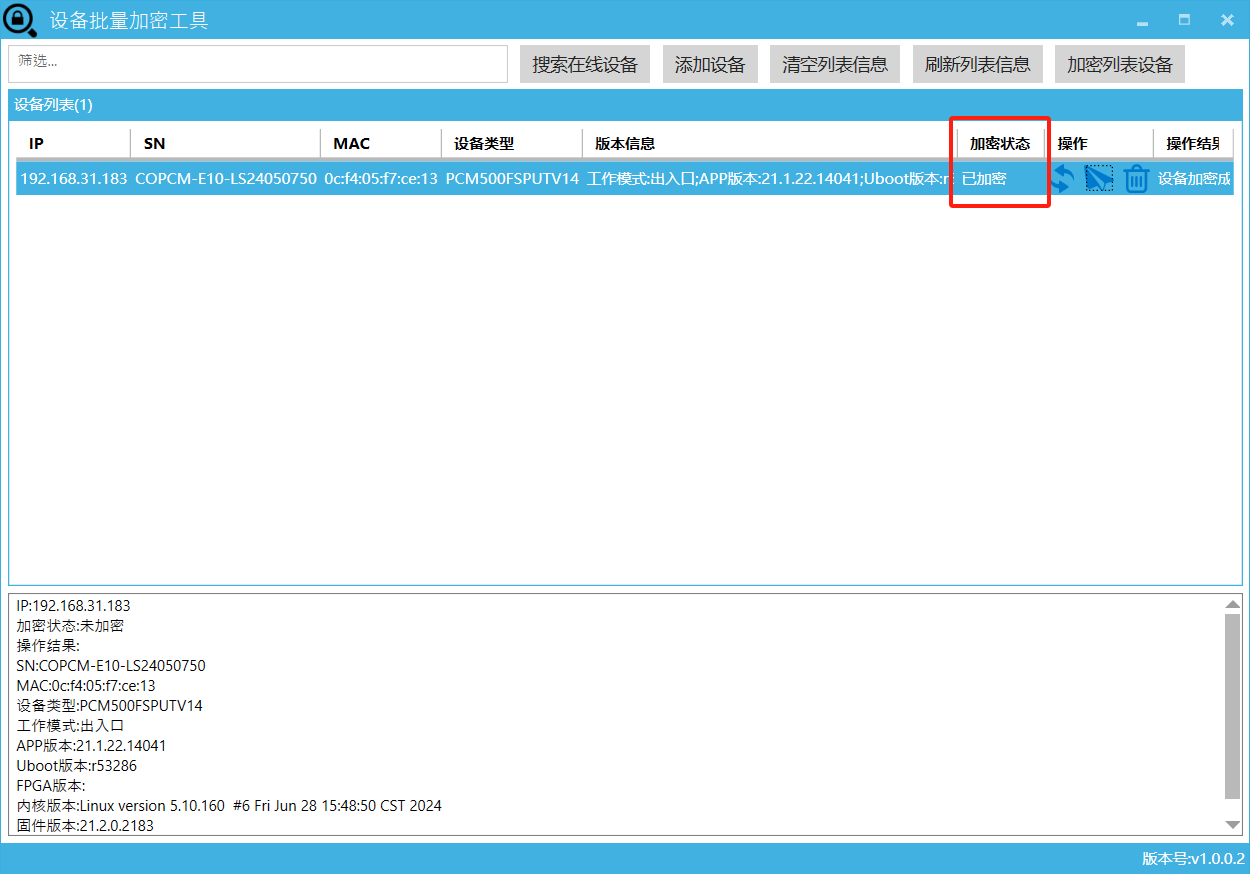1250x874 pixels.
Task: Click the 操作结果 column header
Action: [x=1193, y=144]
